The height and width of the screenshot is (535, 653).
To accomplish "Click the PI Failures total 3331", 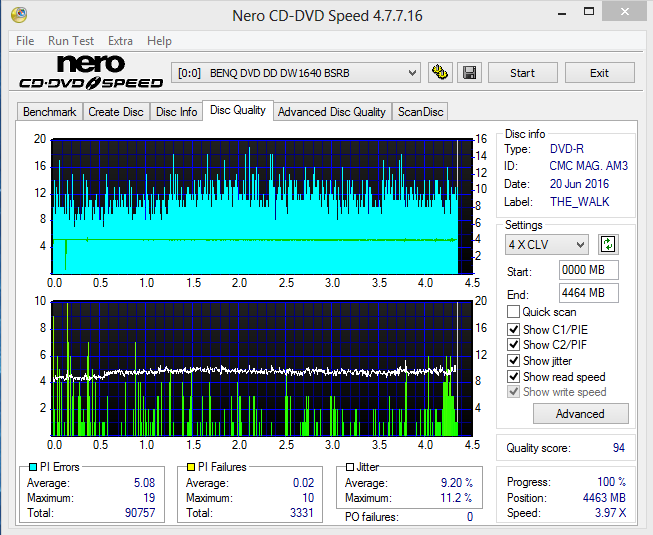I will (302, 513).
